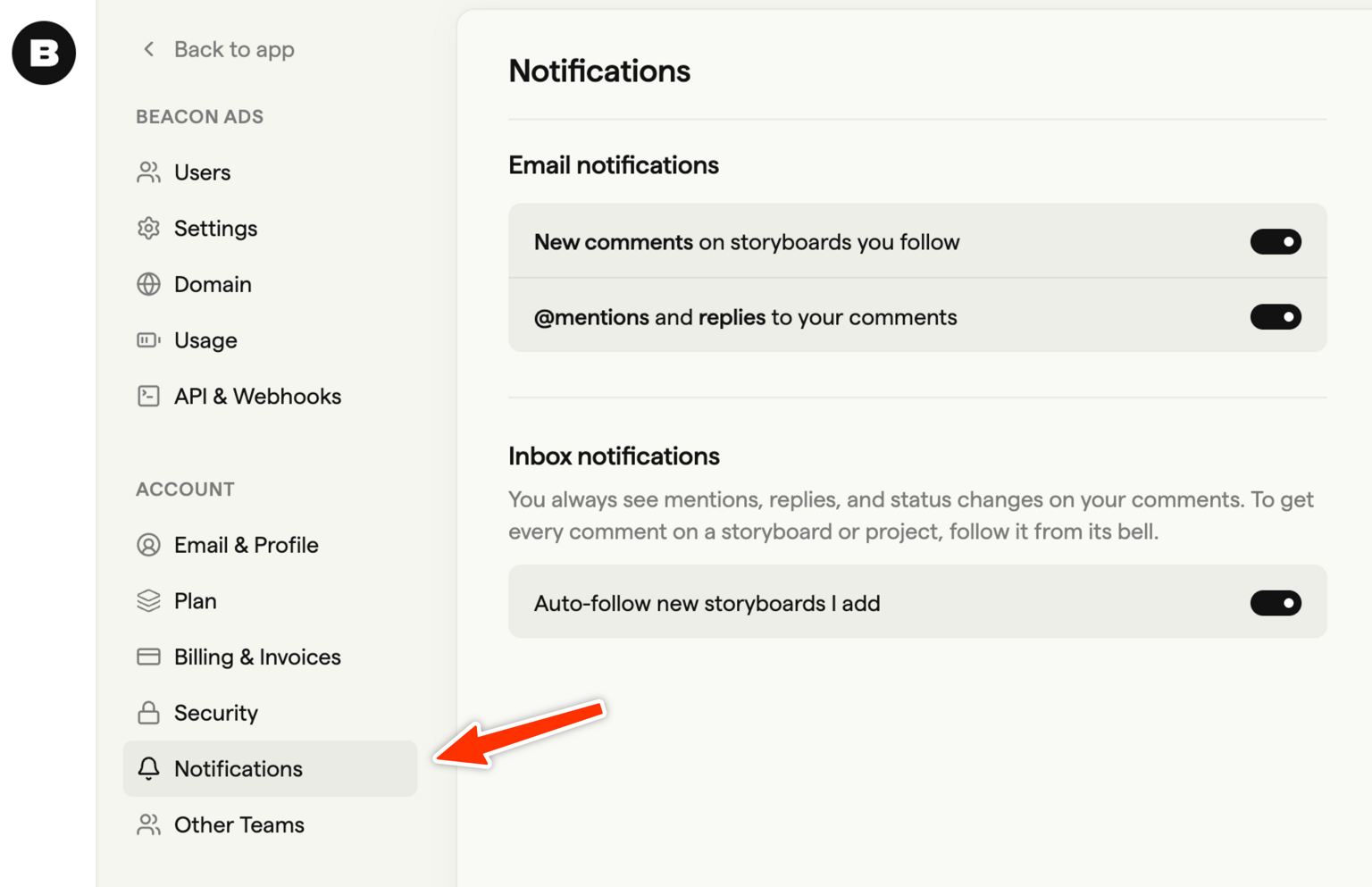Click the API & Webhooks terminal icon

click(148, 397)
